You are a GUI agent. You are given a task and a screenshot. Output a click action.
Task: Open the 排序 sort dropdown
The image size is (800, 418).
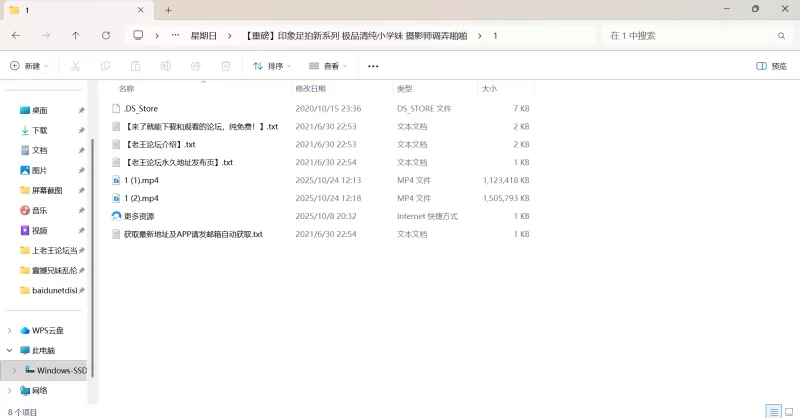click(x=272, y=66)
